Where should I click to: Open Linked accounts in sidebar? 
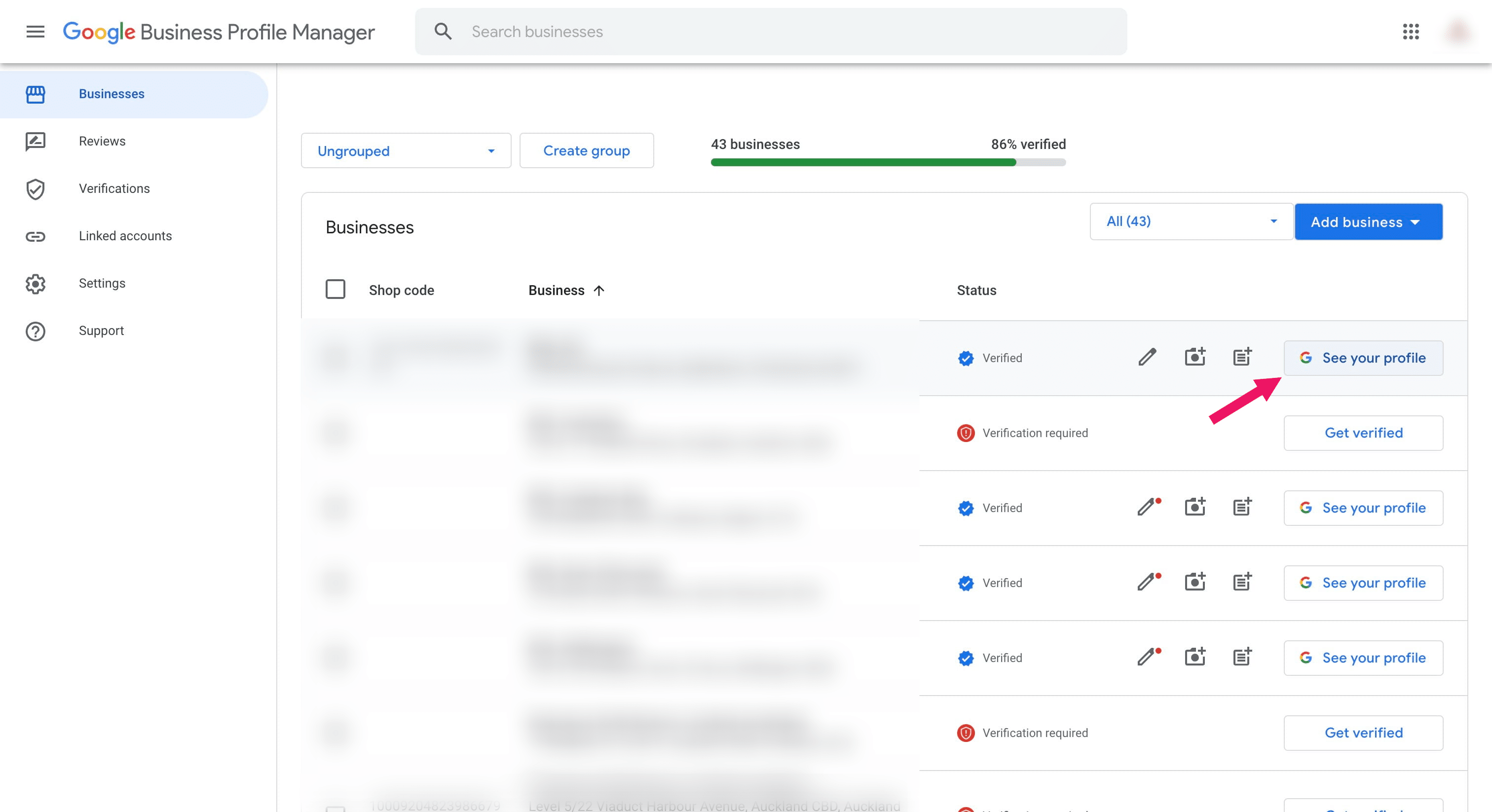[x=125, y=236]
